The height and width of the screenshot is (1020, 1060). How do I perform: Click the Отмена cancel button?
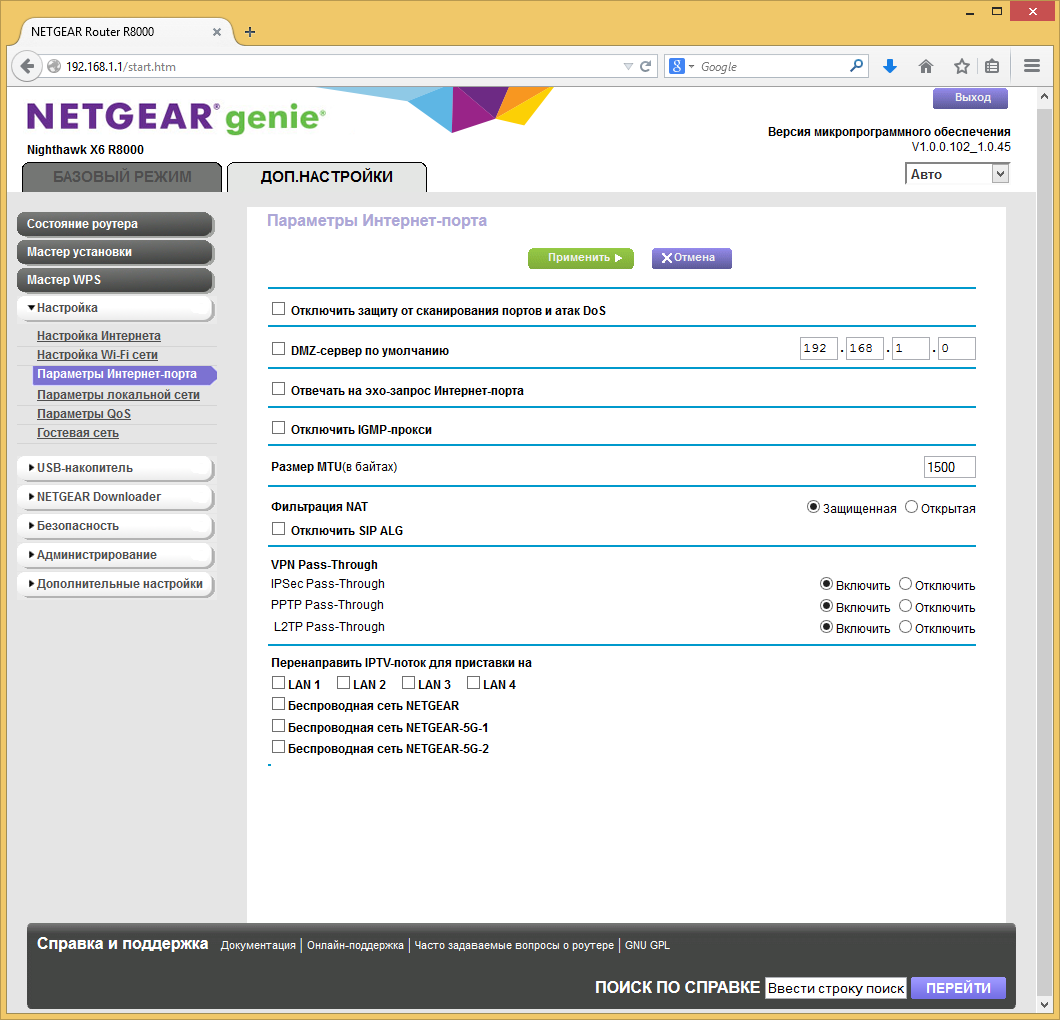coord(692,258)
